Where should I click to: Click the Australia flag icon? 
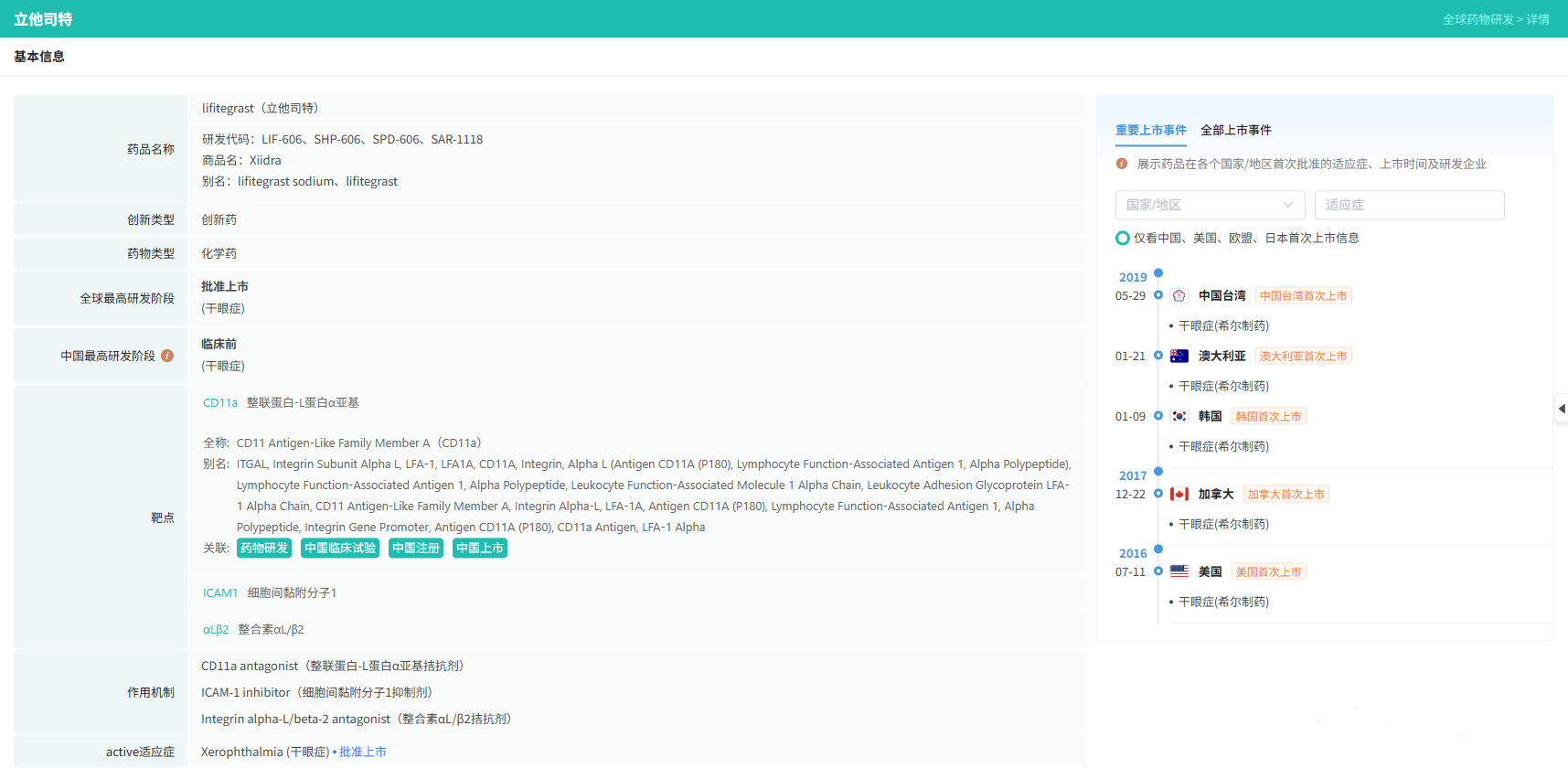click(1179, 356)
